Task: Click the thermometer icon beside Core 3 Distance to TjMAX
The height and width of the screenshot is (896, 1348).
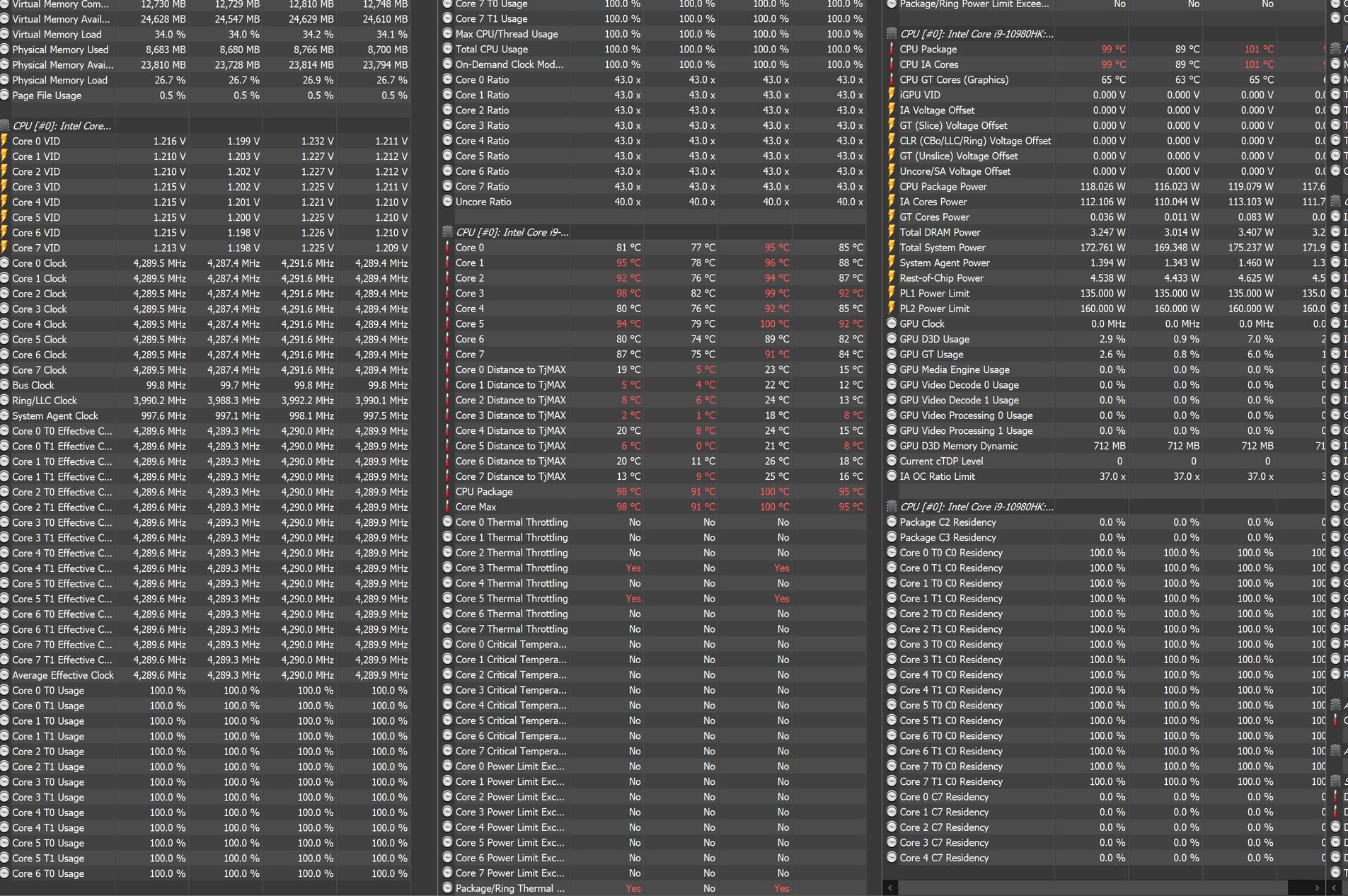Action: coord(447,415)
